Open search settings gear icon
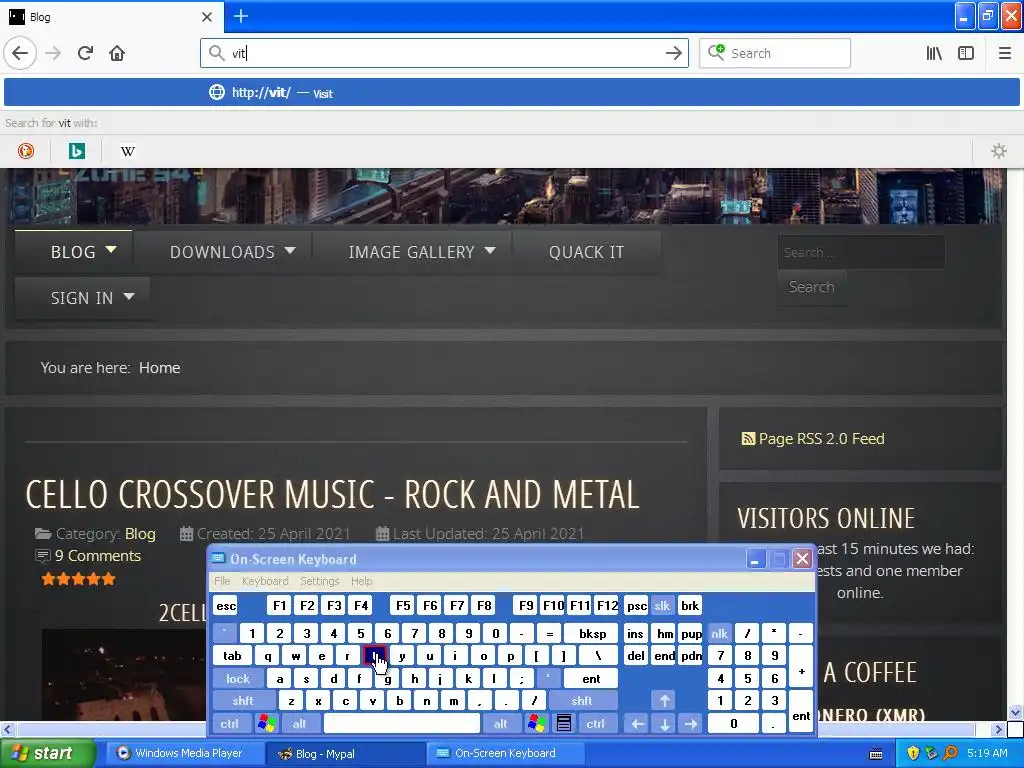The width and height of the screenshot is (1024, 768). 999,151
